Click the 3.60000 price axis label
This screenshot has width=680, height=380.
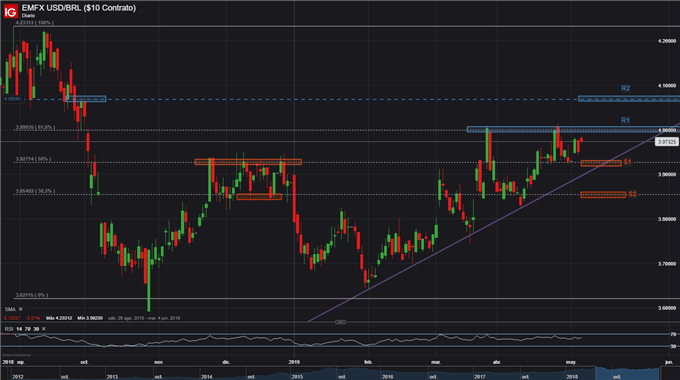click(x=667, y=308)
